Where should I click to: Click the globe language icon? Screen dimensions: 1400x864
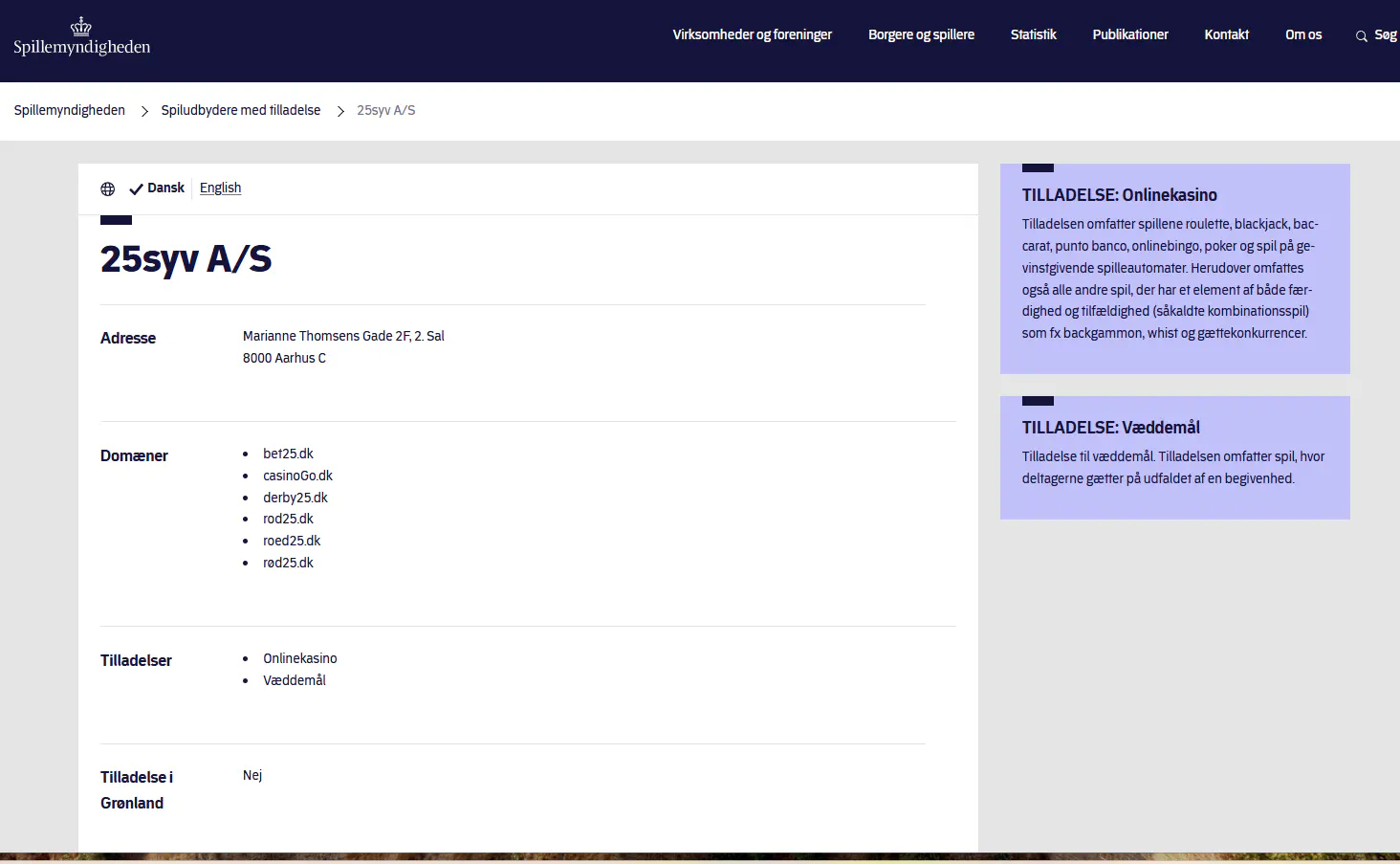tap(108, 188)
